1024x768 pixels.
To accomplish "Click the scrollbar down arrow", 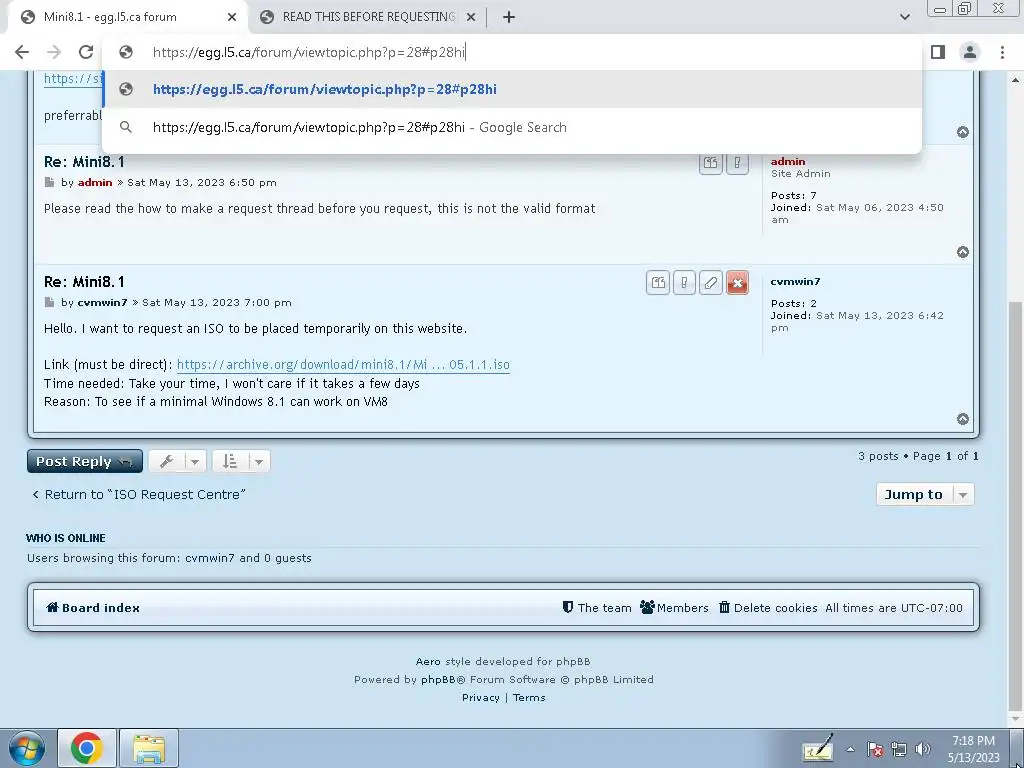I will click(1016, 718).
